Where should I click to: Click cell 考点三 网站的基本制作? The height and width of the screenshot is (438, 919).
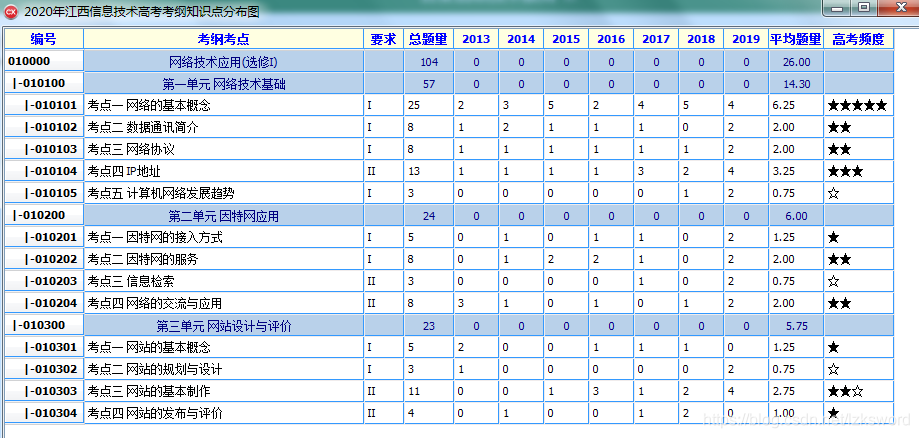[x=223, y=392]
